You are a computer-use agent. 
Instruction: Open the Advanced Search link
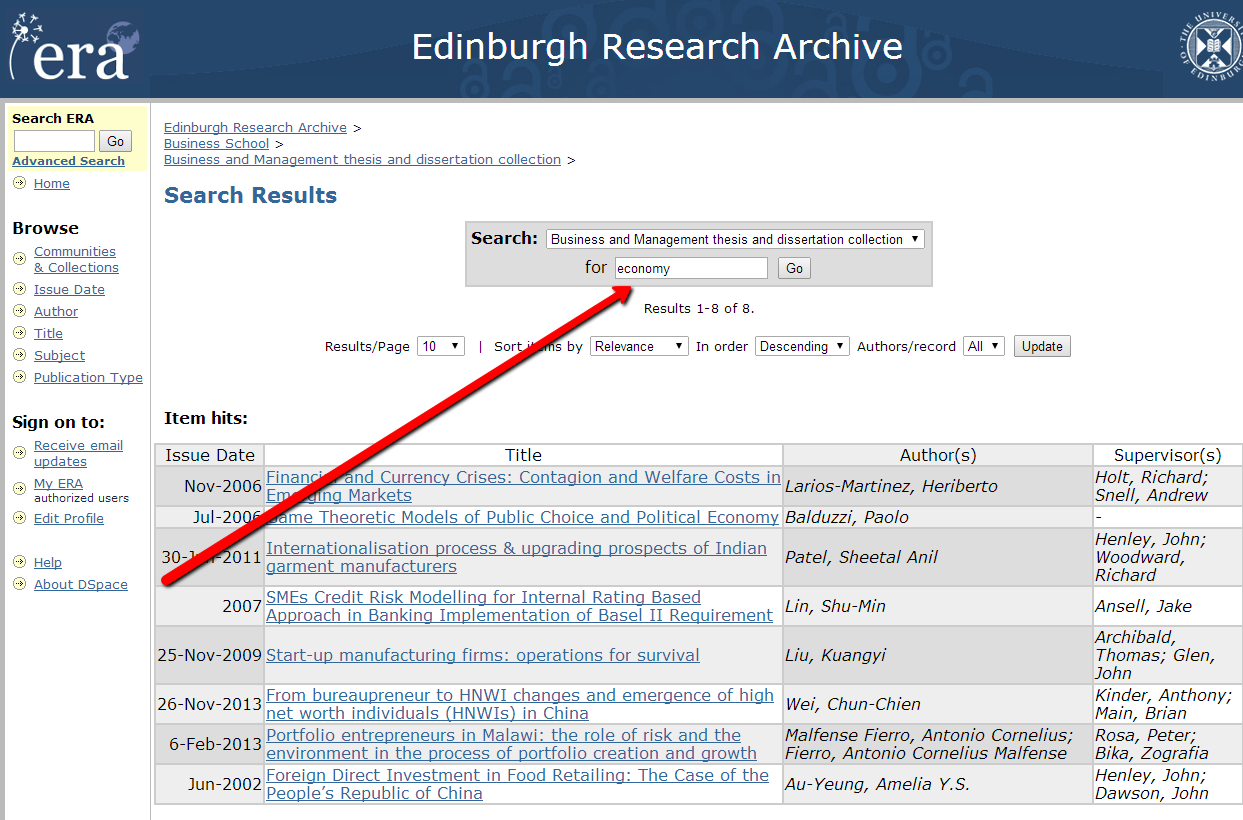click(68, 161)
